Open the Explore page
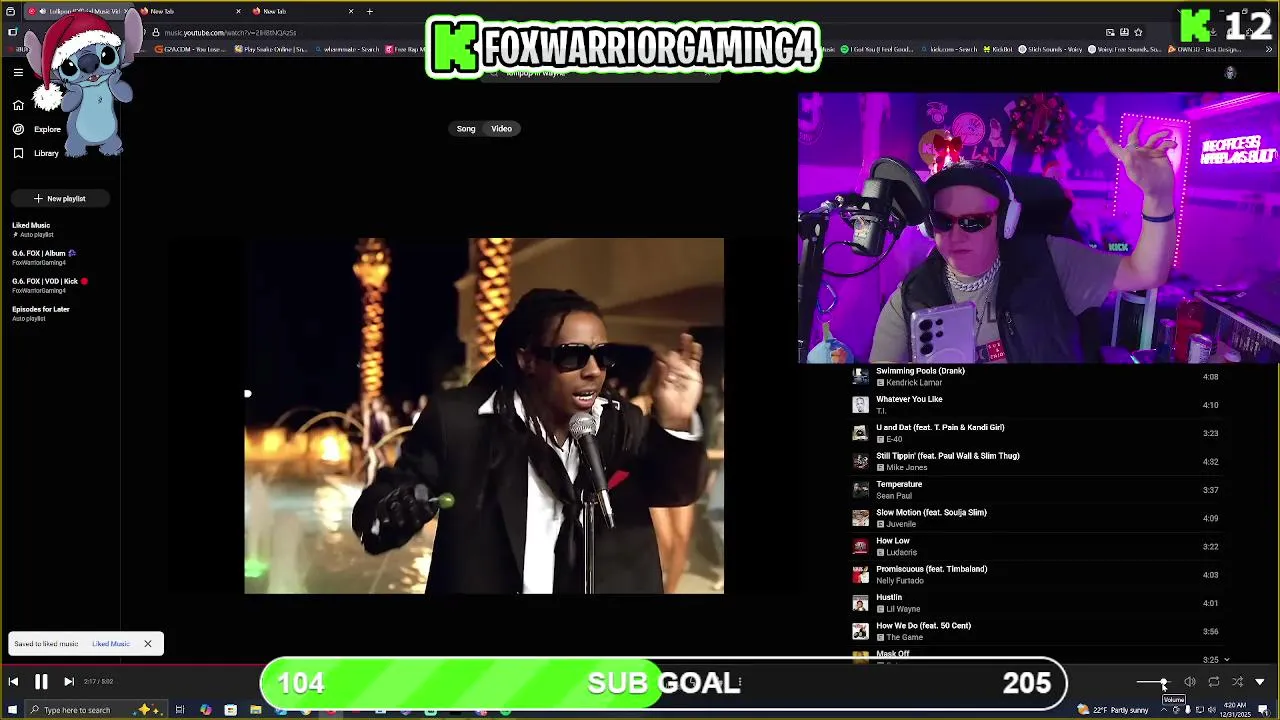Viewport: 1280px width, 720px height. click(37, 129)
